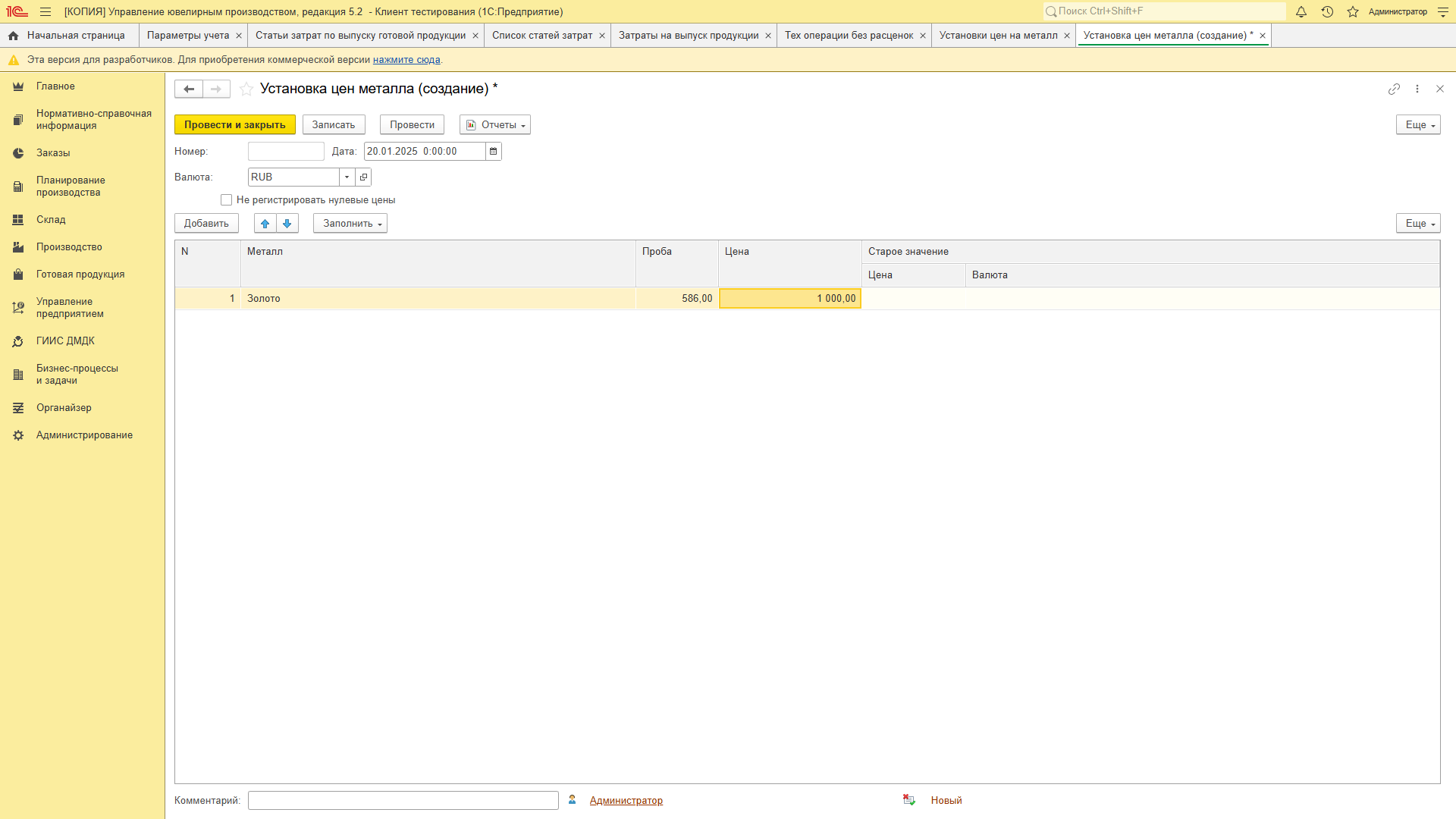This screenshot has height=819, width=1456.
Task: Open form's three-dot options menu
Action: coord(1417,89)
